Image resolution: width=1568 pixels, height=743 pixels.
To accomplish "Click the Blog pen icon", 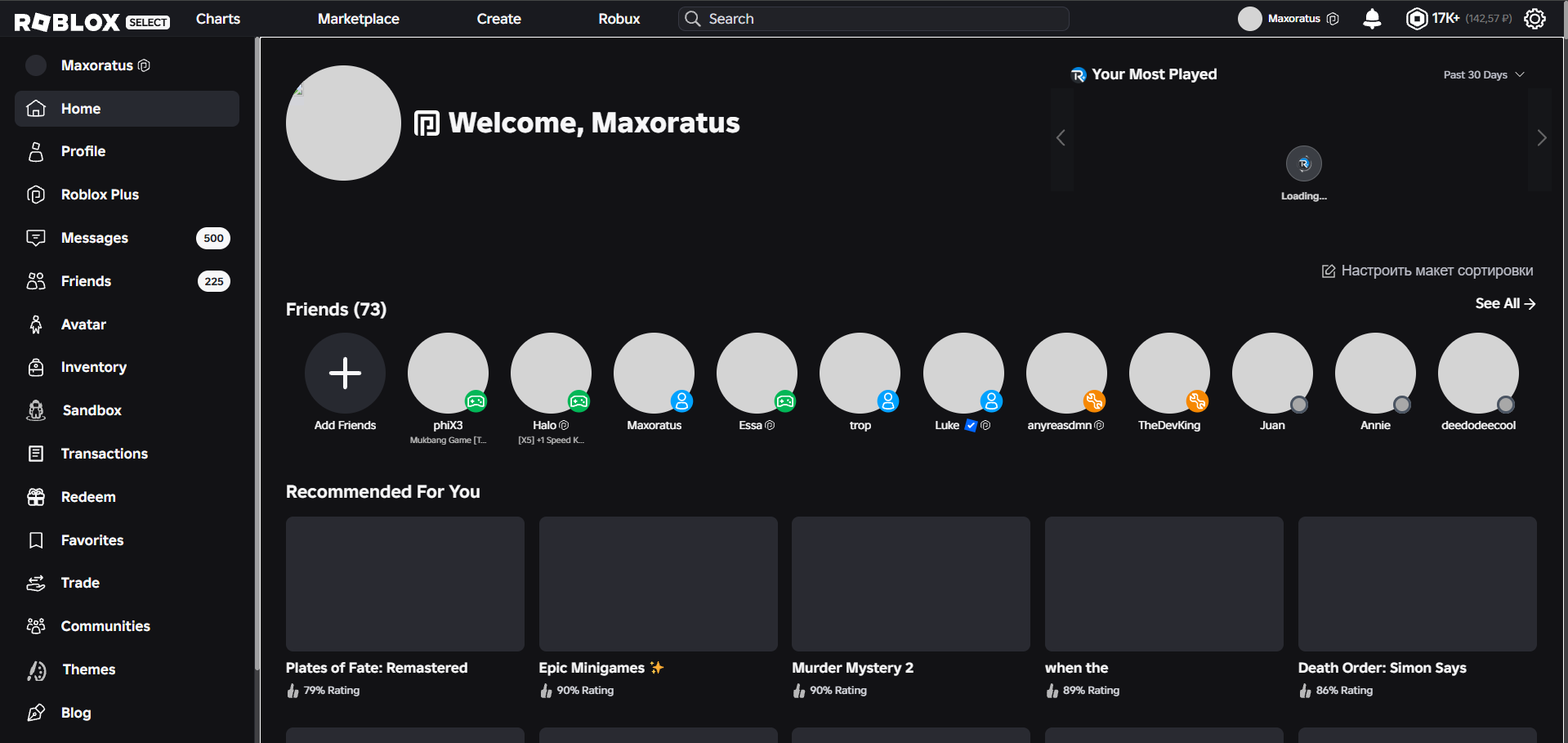I will [36, 713].
